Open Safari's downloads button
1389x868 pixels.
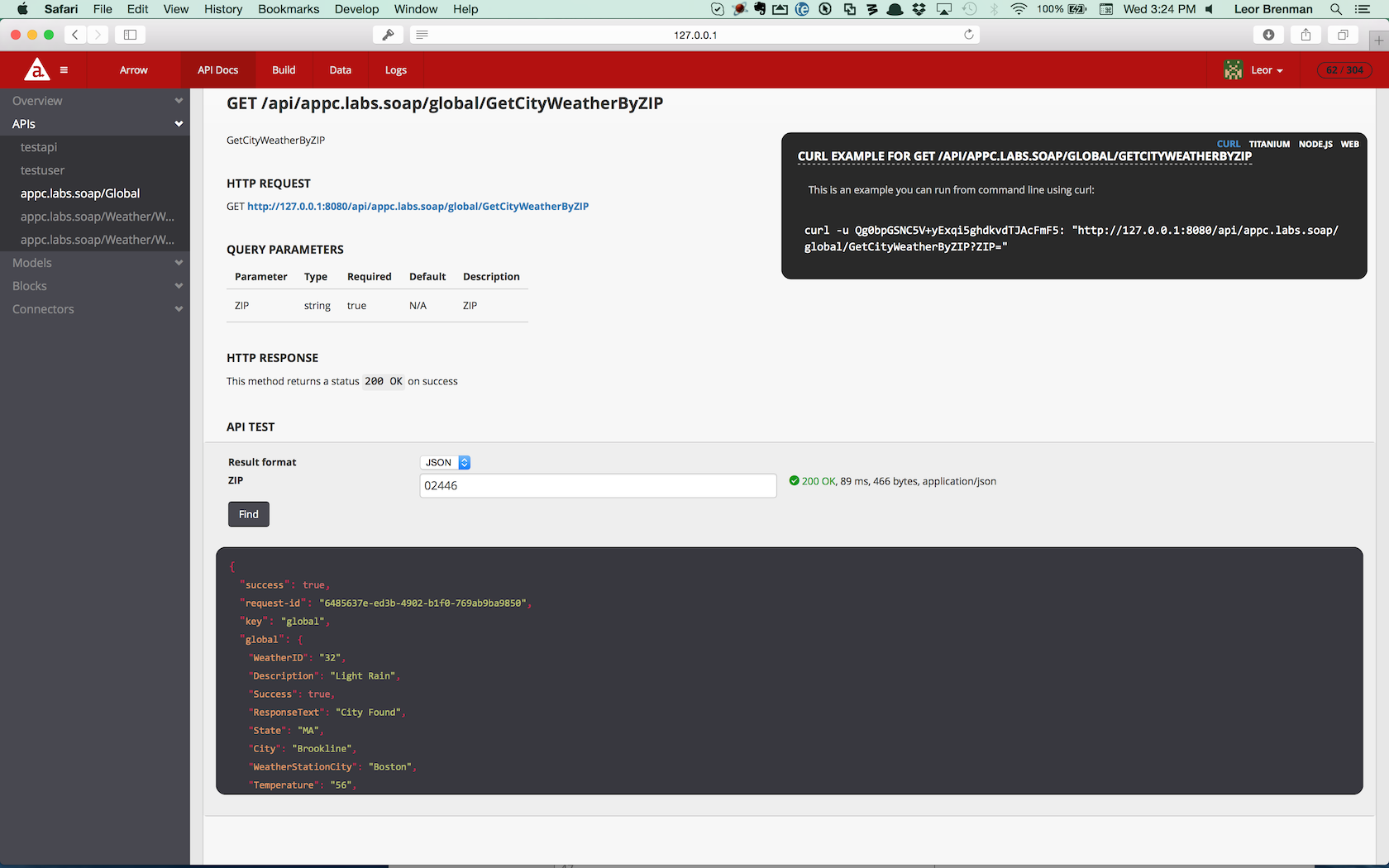tap(1268, 35)
